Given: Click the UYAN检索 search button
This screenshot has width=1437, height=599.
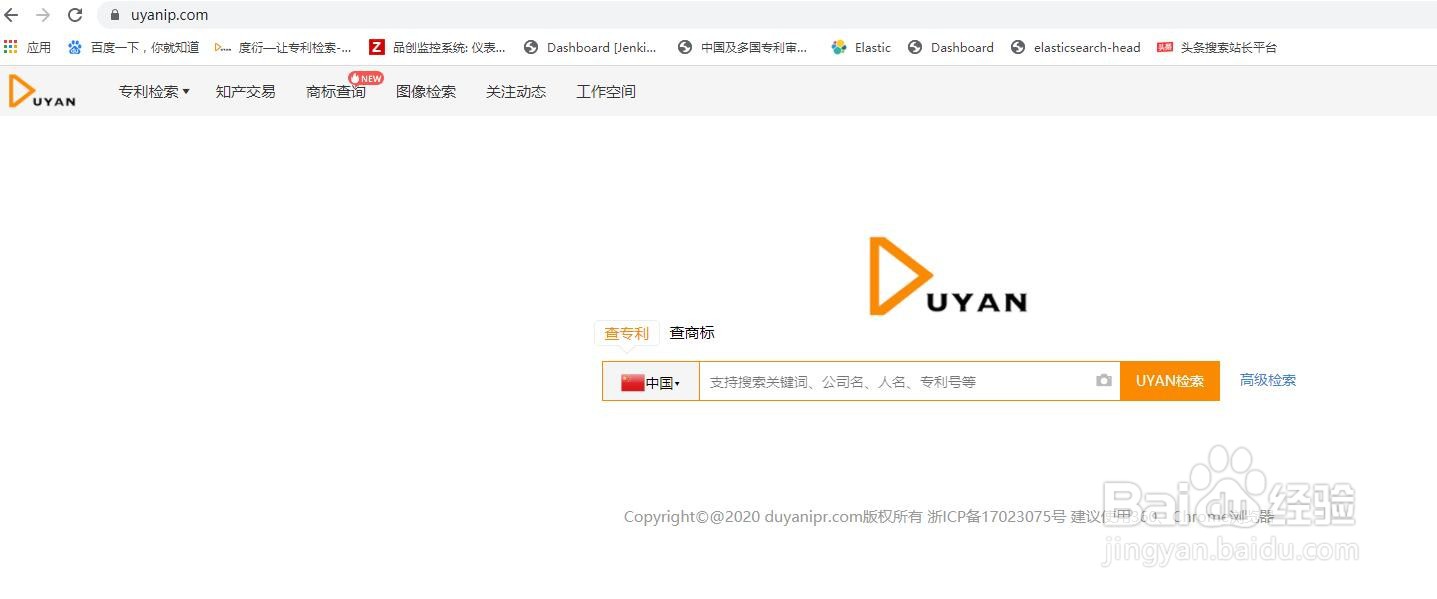Looking at the screenshot, I should [1170, 381].
